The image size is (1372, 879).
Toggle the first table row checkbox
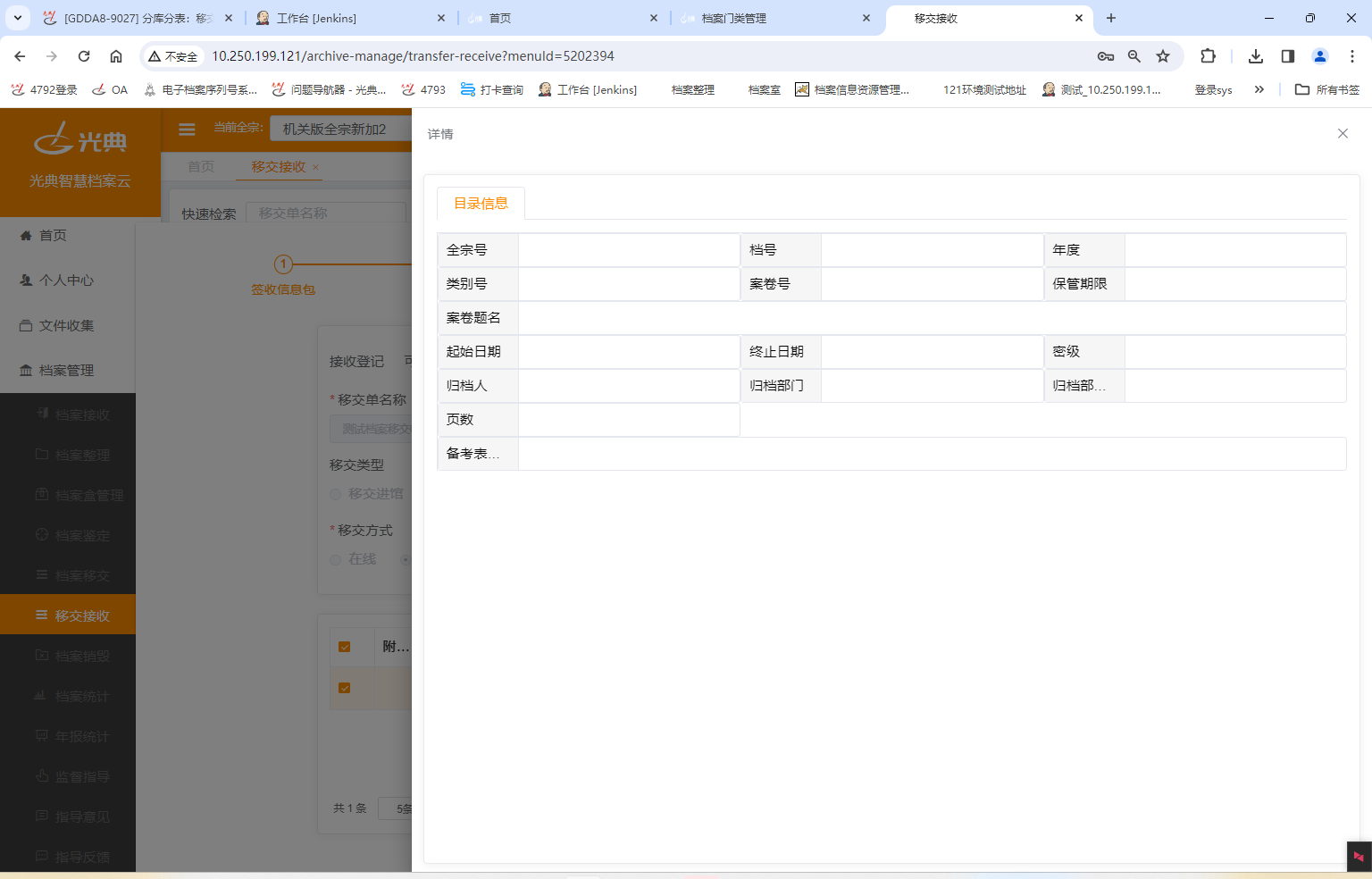click(345, 688)
